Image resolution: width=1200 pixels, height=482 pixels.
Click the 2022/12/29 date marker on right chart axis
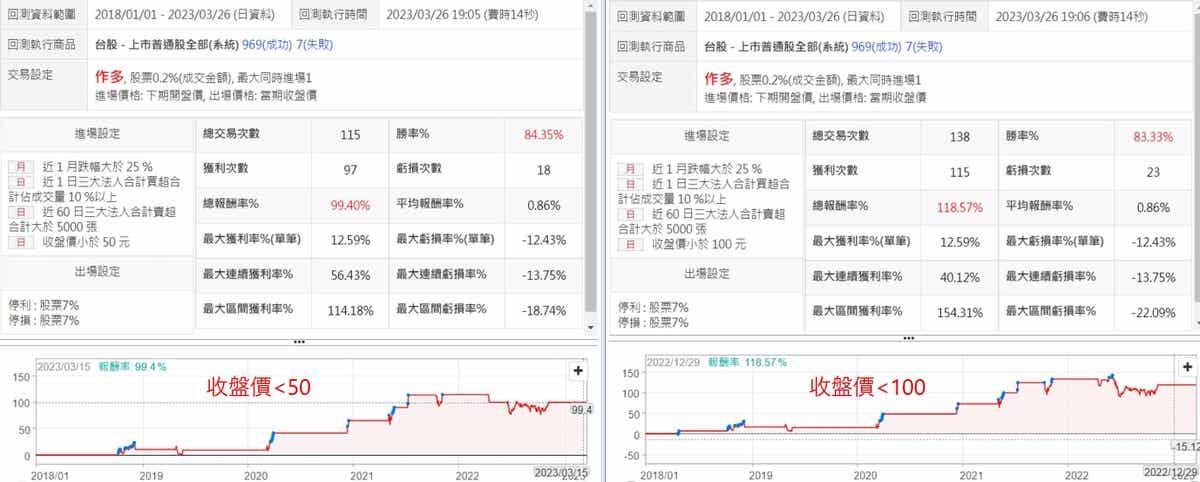coord(1171,472)
